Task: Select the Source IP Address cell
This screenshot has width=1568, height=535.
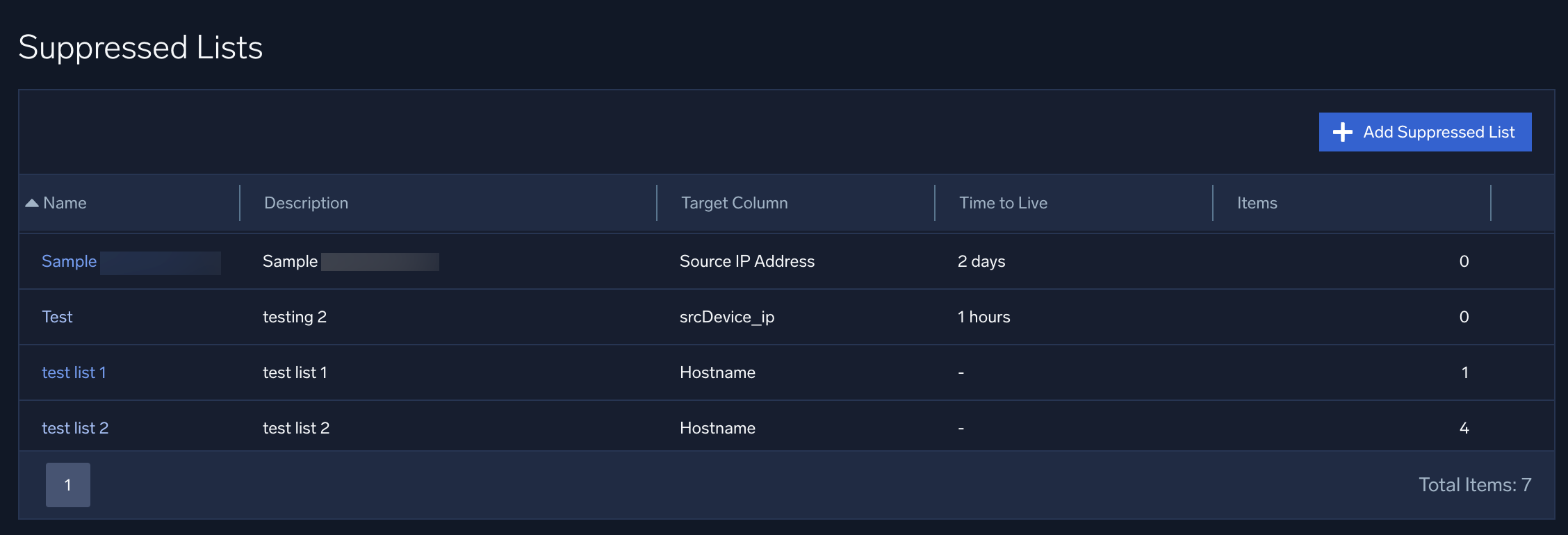Action: point(746,261)
